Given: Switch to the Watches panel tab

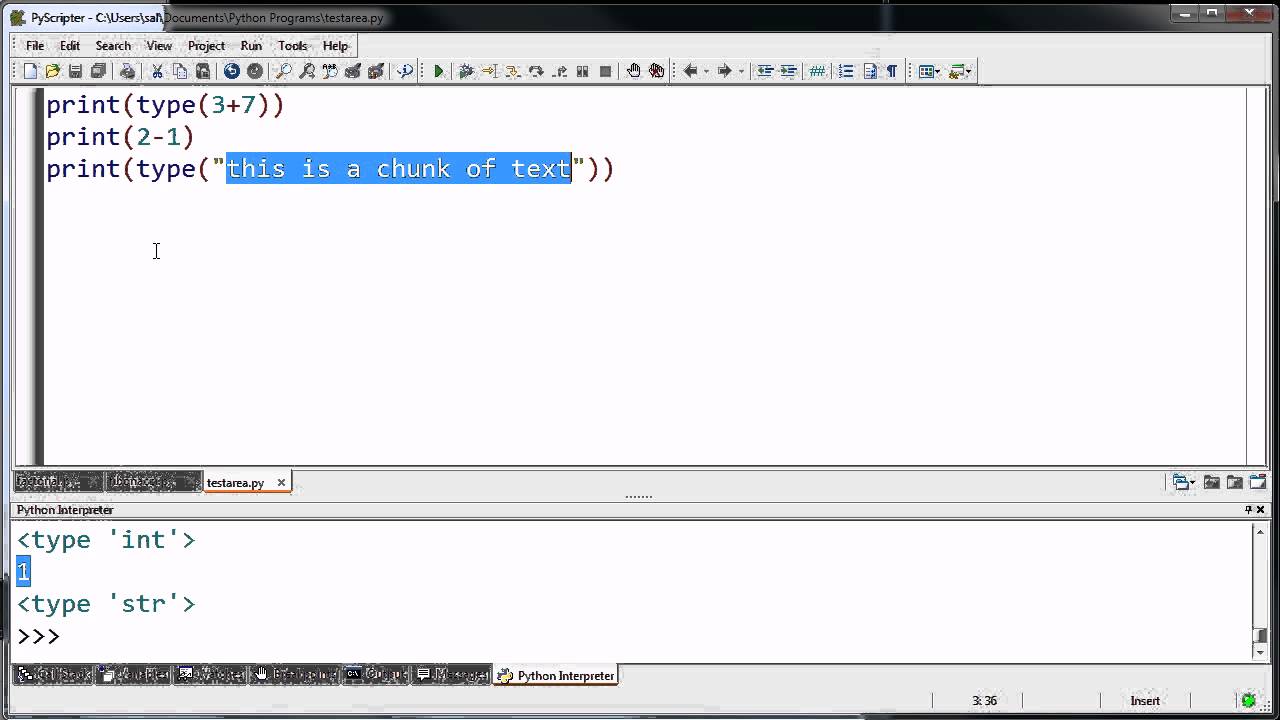Looking at the screenshot, I should pos(210,675).
